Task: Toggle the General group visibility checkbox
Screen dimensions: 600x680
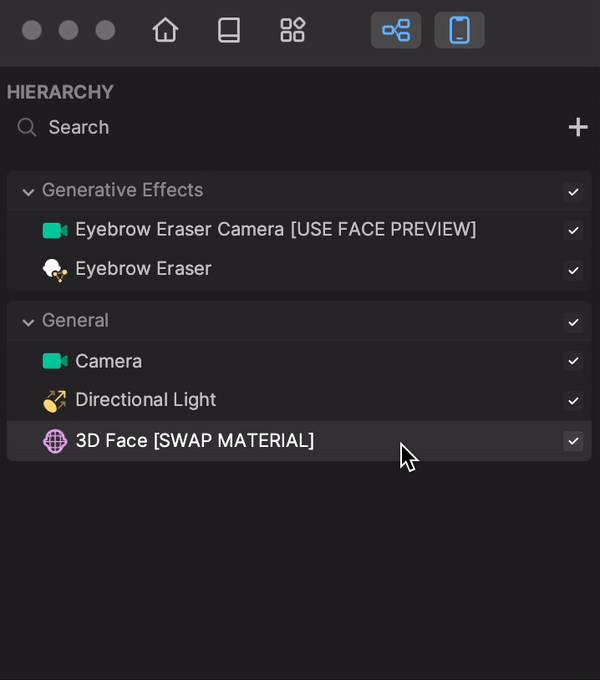Action: click(x=573, y=322)
